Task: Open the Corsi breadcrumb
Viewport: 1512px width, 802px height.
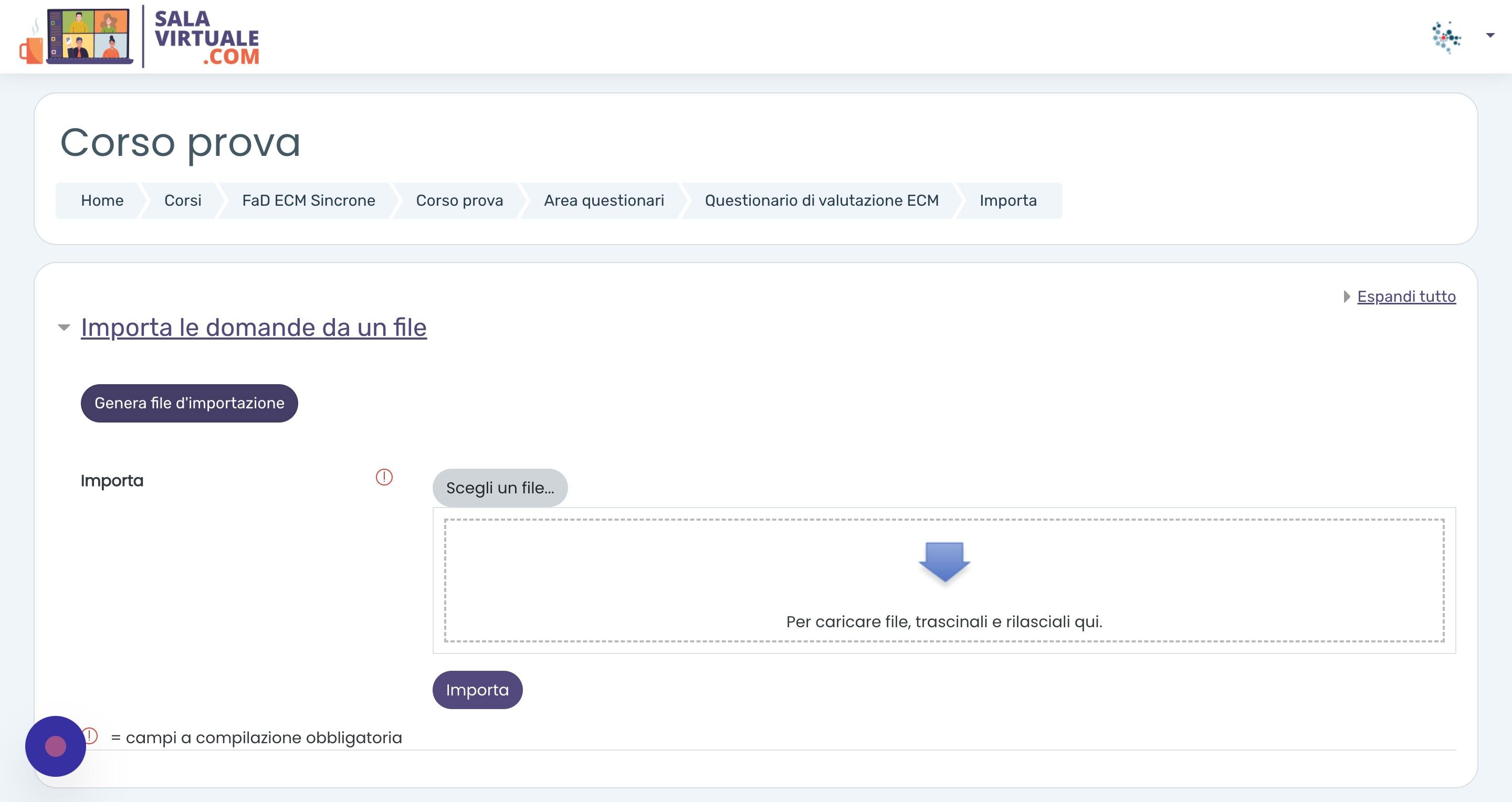Action: click(x=183, y=201)
